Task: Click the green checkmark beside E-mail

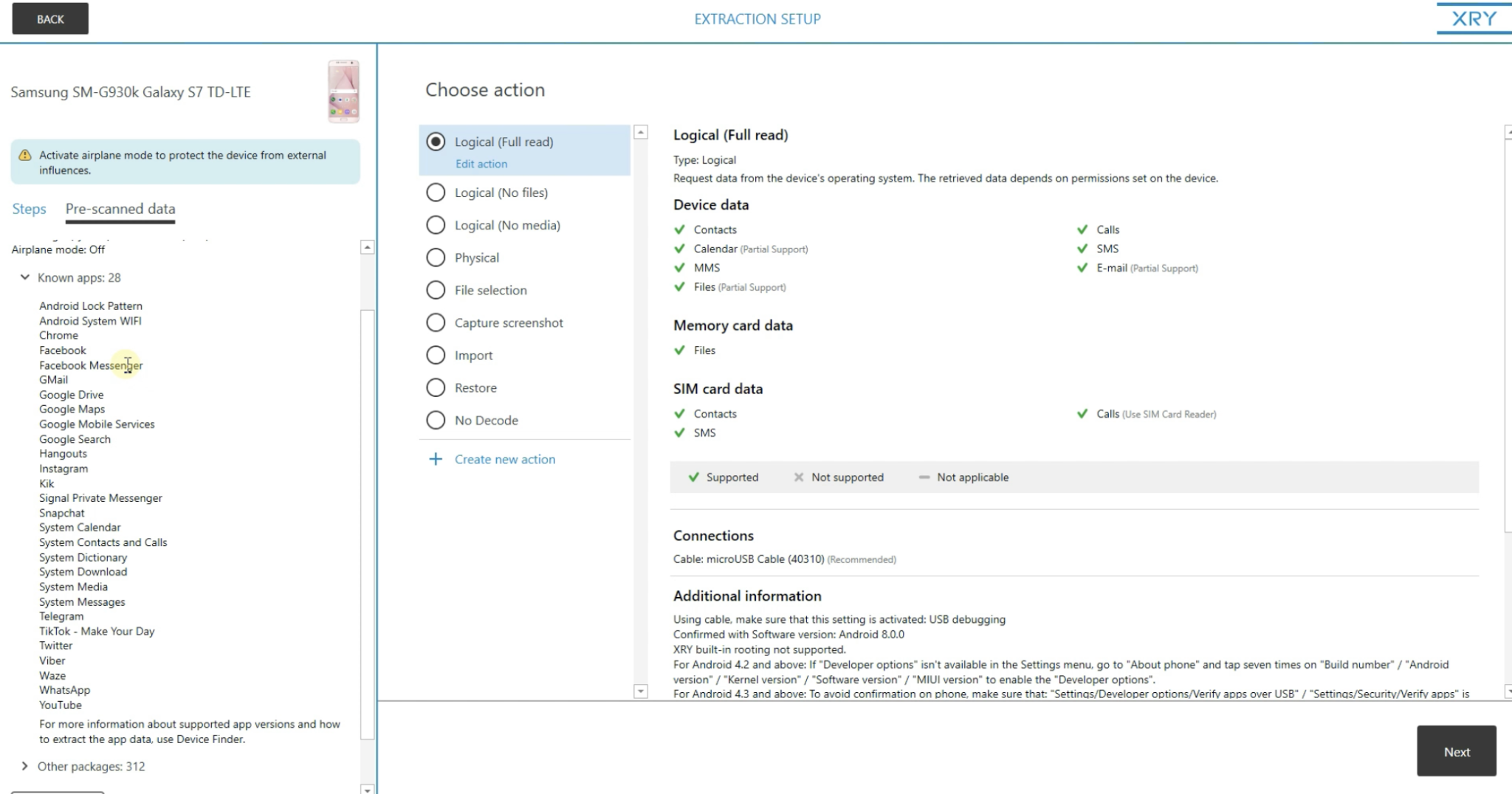Action: [1082, 268]
